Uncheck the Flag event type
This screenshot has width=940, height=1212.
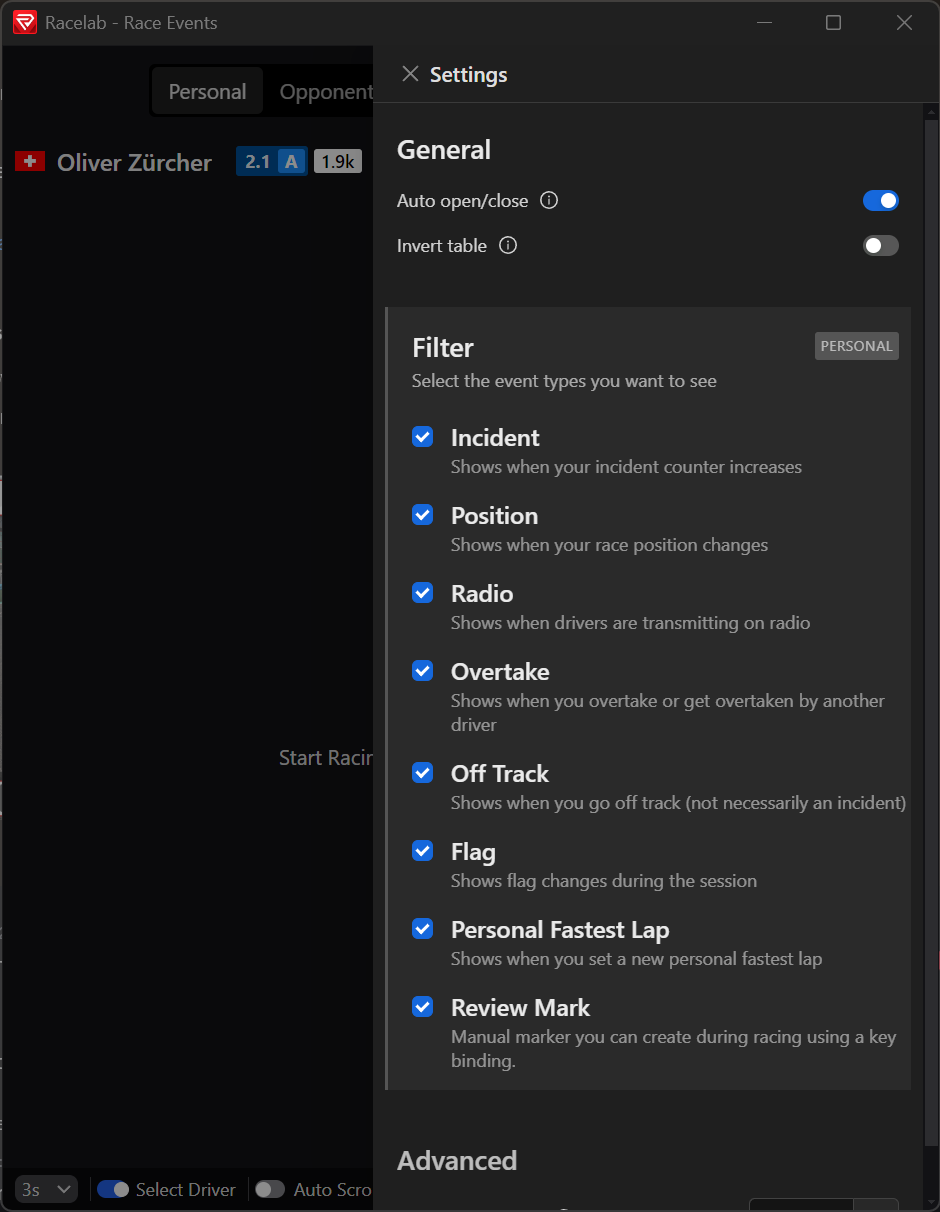pyautogui.click(x=422, y=850)
